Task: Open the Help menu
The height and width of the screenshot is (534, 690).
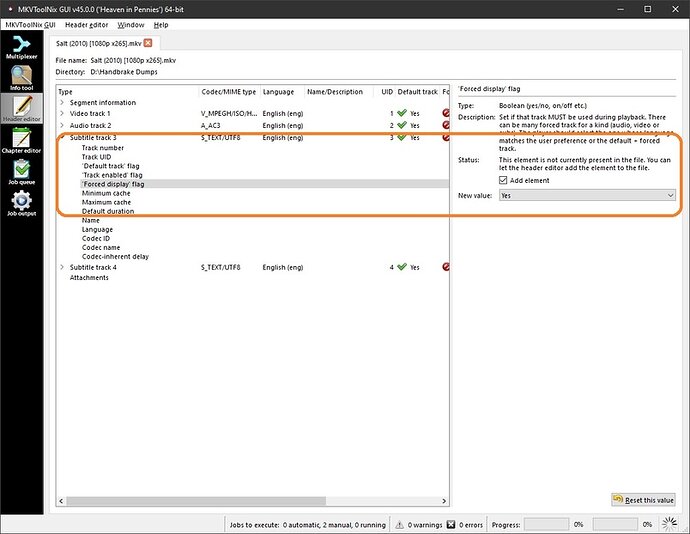Action: click(x=161, y=25)
